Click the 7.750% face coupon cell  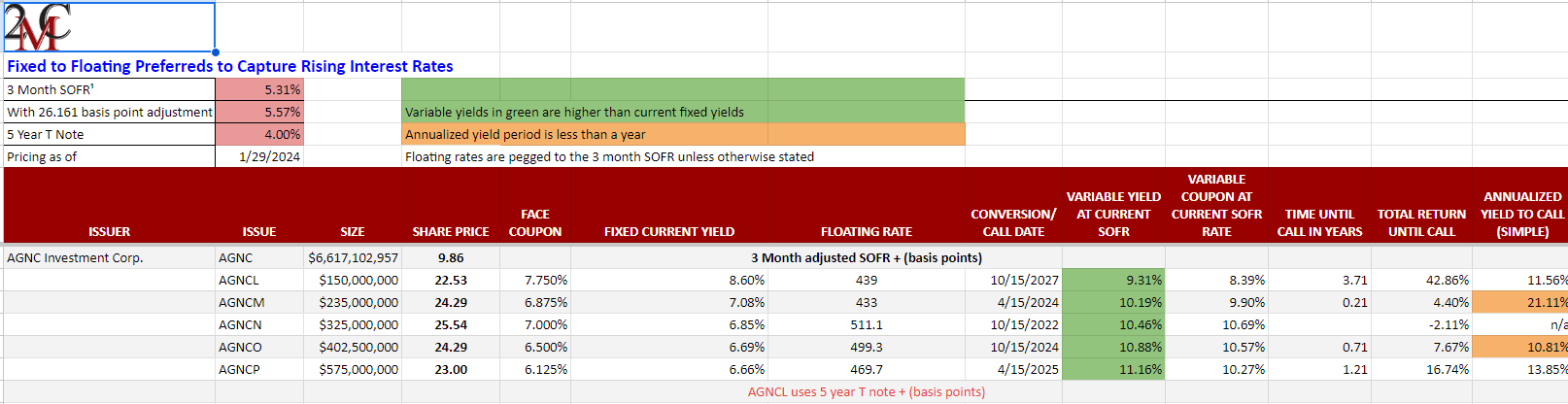pyautogui.click(x=535, y=280)
